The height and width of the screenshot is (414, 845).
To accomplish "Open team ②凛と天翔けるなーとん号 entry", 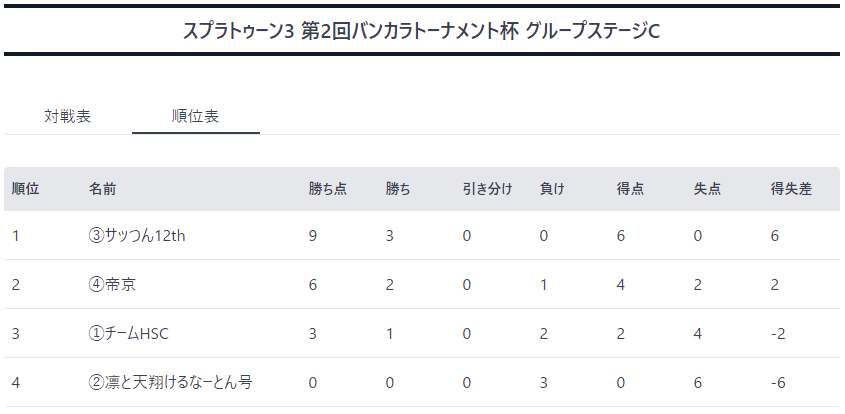I will (170, 382).
